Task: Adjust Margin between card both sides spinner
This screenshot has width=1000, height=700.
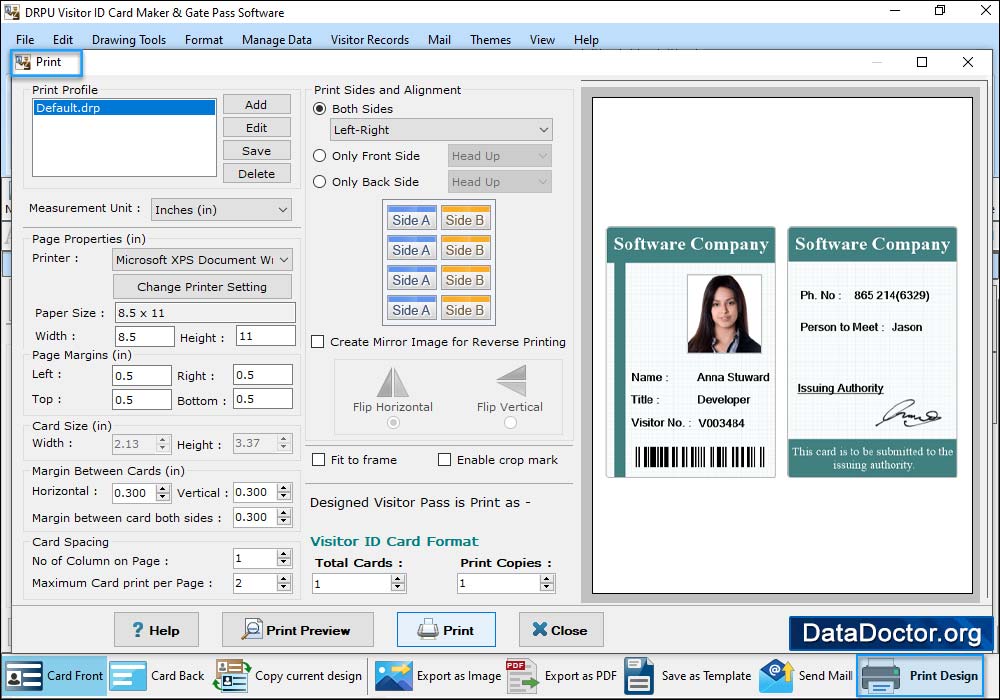Action: pos(284,517)
